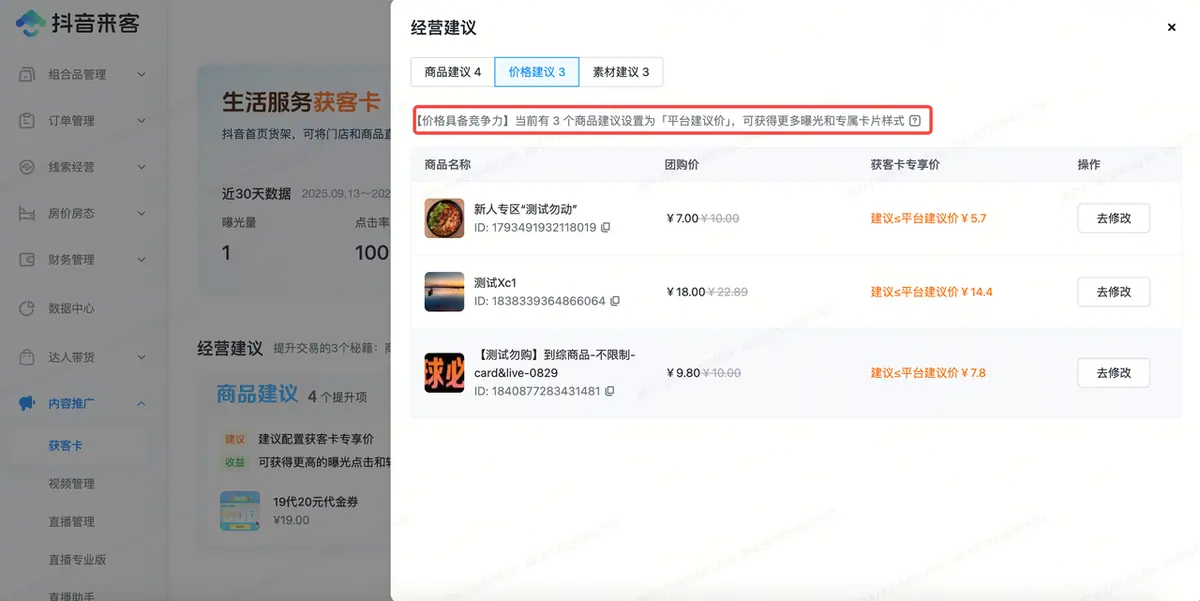
Task: Click the 【测试勿购】到综商品 product thumbnail
Action: (444, 373)
